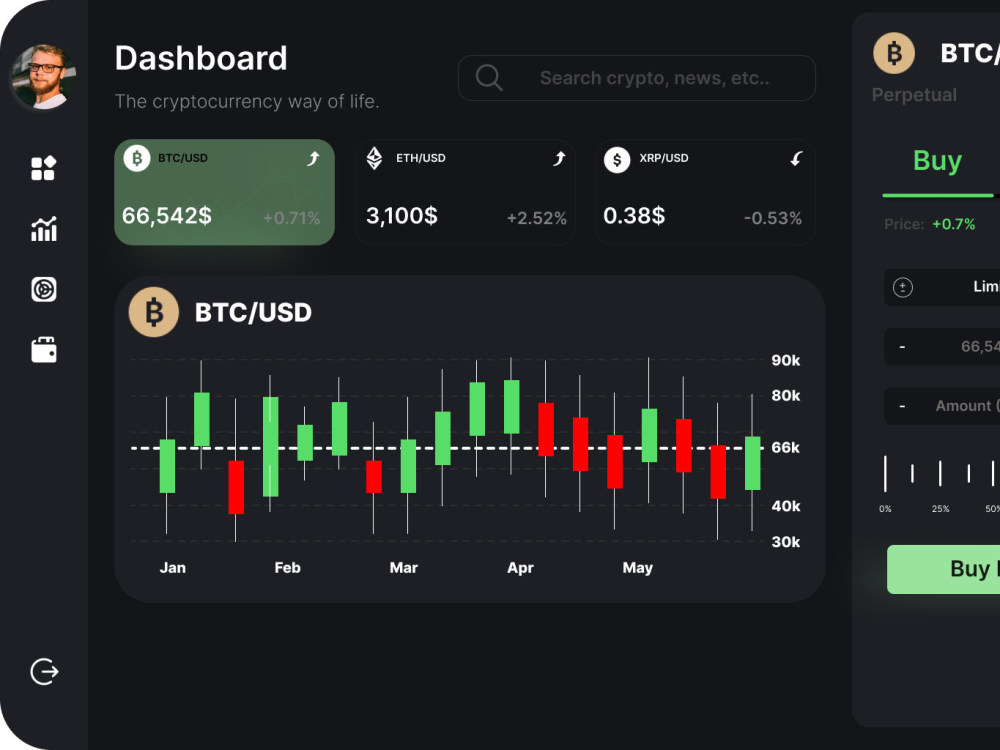The width and height of the screenshot is (1000, 750).
Task: Click the +0.7% price change text
Action: tap(953, 224)
